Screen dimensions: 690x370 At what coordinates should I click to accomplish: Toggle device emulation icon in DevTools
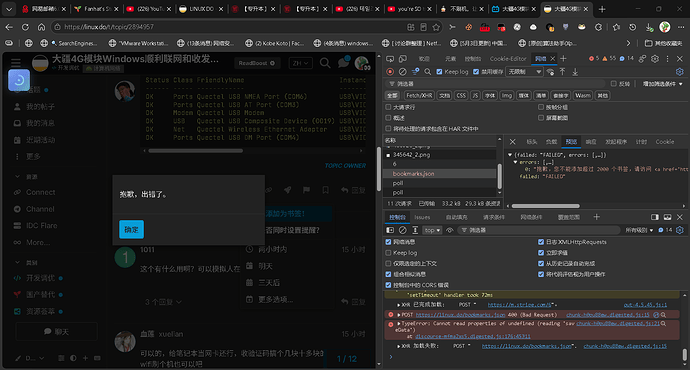click(x=403, y=59)
